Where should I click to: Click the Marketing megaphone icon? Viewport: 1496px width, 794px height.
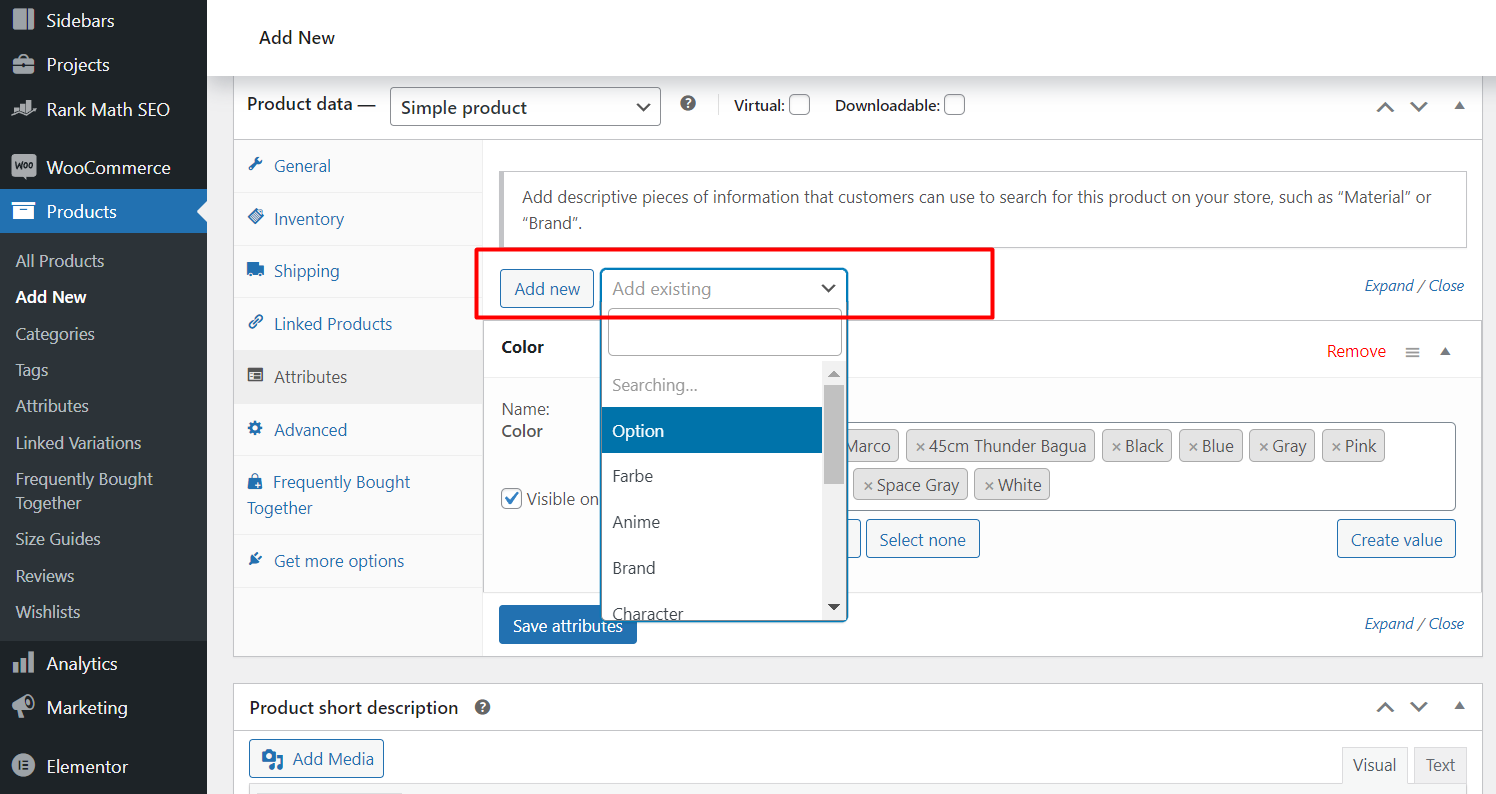(x=24, y=707)
